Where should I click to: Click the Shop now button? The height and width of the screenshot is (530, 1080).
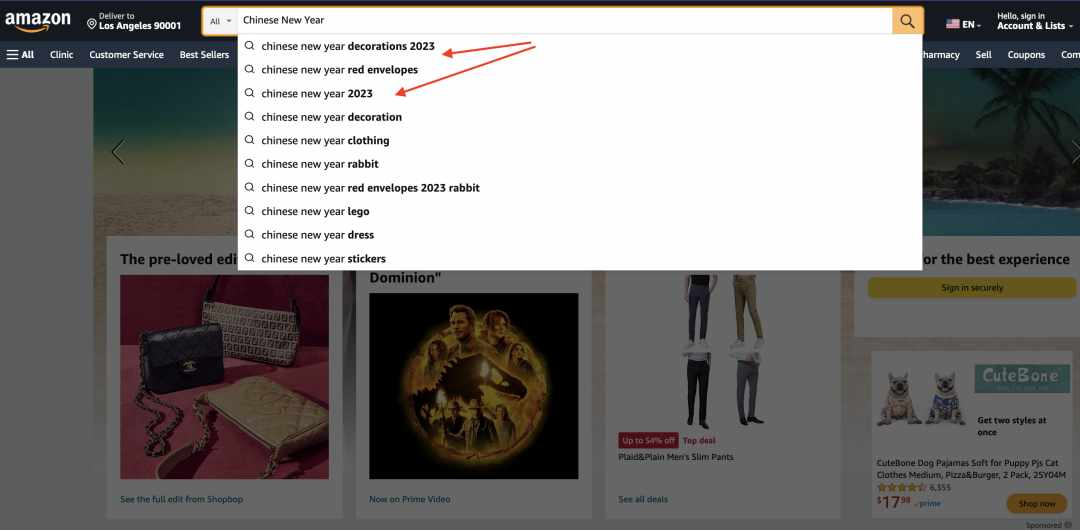pyautogui.click(x=1037, y=504)
